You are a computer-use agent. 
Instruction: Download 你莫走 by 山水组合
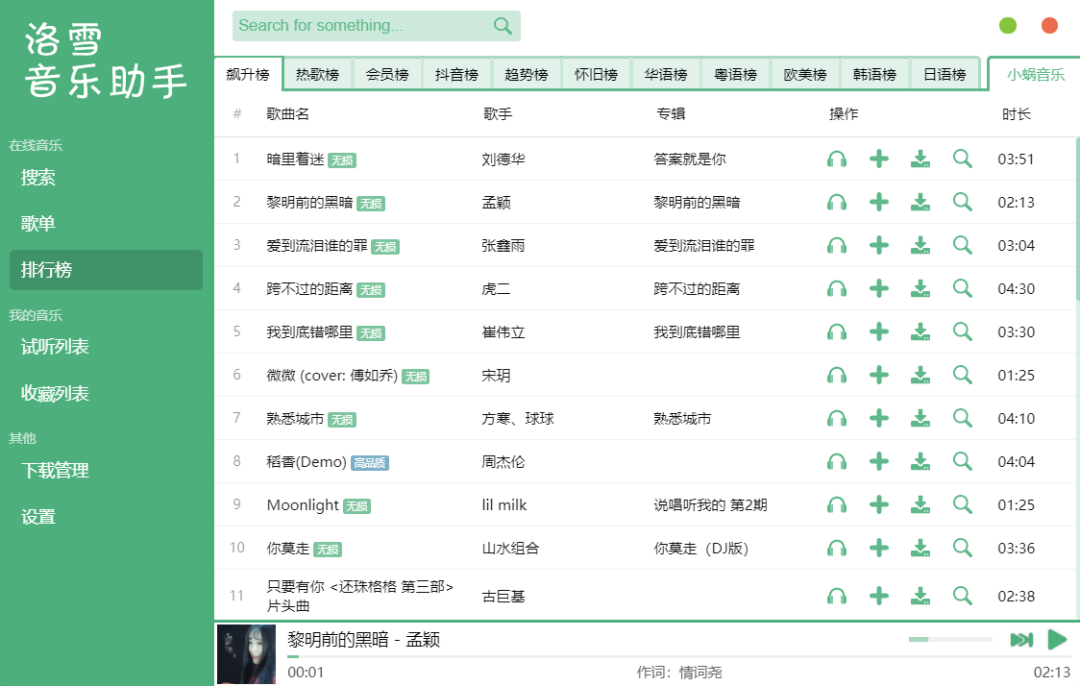coord(920,548)
